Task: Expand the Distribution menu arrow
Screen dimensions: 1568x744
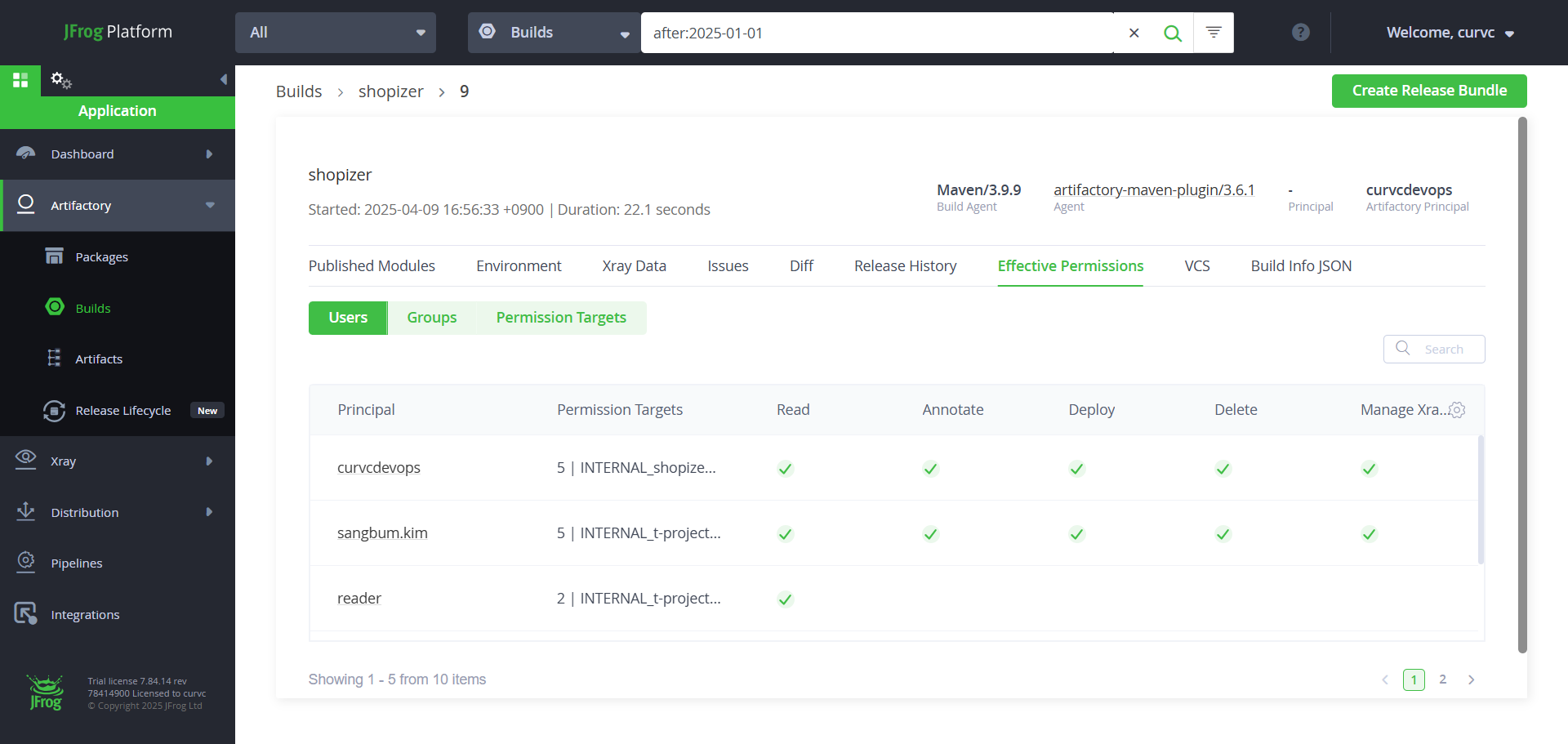Action: [209, 512]
